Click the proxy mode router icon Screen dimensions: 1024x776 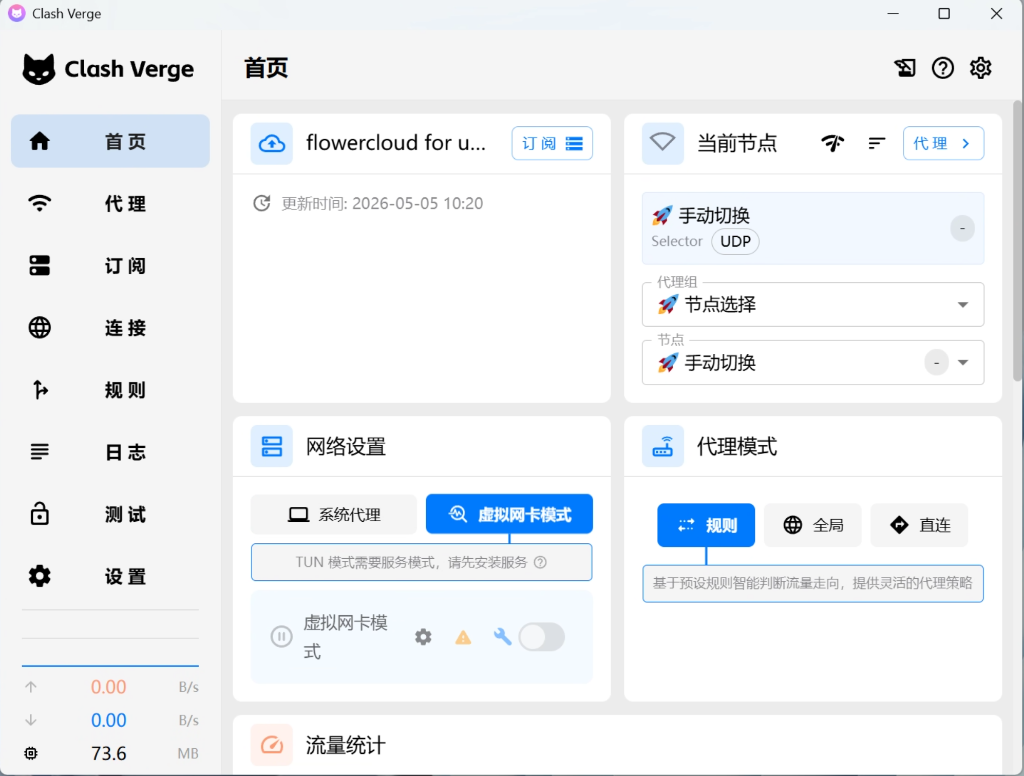coord(662,447)
